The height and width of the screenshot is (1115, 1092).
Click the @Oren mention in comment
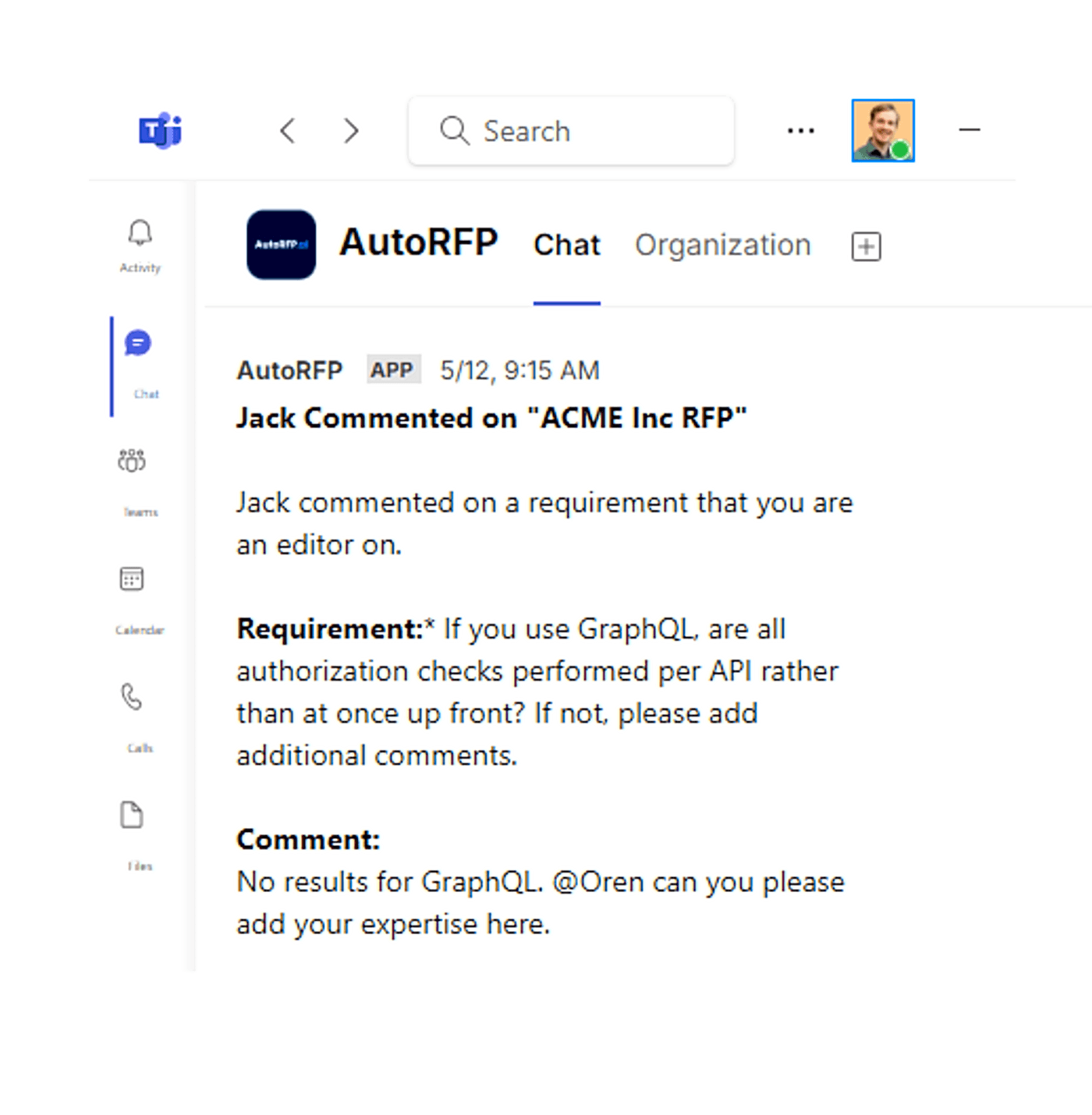598,882
